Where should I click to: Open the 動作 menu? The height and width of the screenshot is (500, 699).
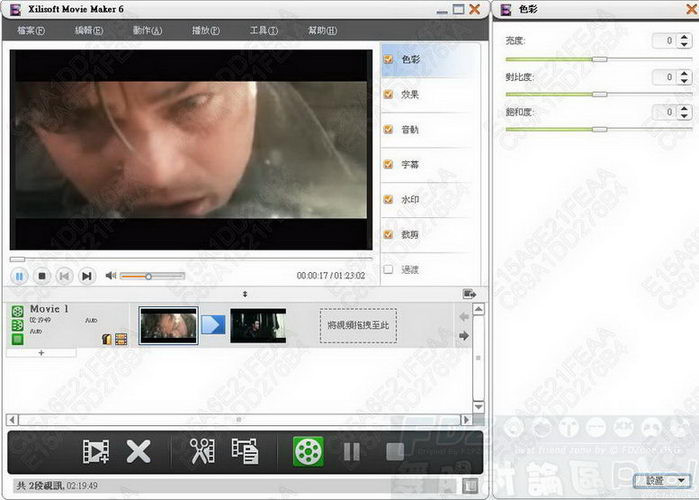[147, 31]
